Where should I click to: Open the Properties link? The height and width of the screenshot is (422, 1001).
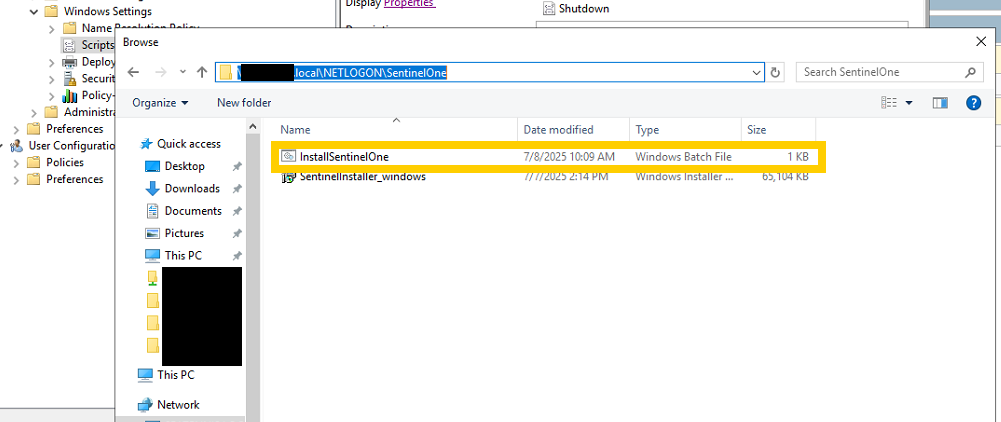408,4
